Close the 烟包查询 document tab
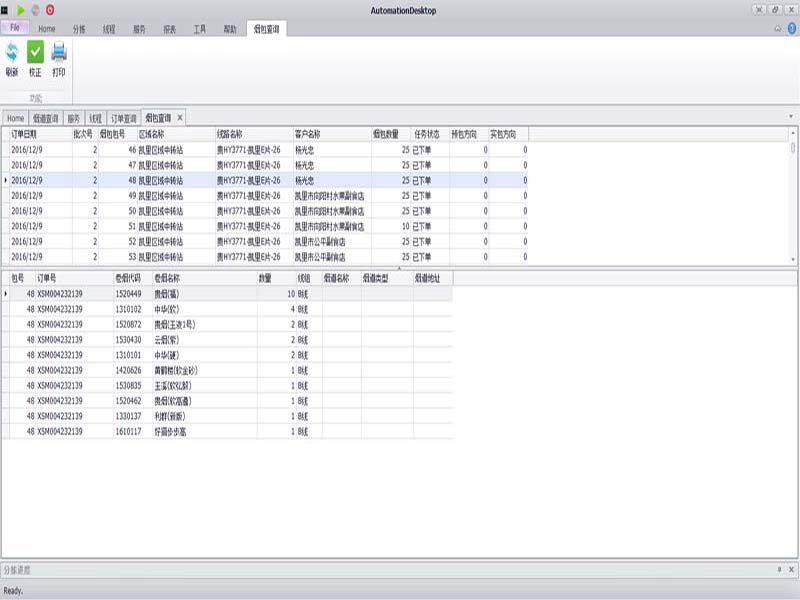800x600 pixels. (180, 118)
